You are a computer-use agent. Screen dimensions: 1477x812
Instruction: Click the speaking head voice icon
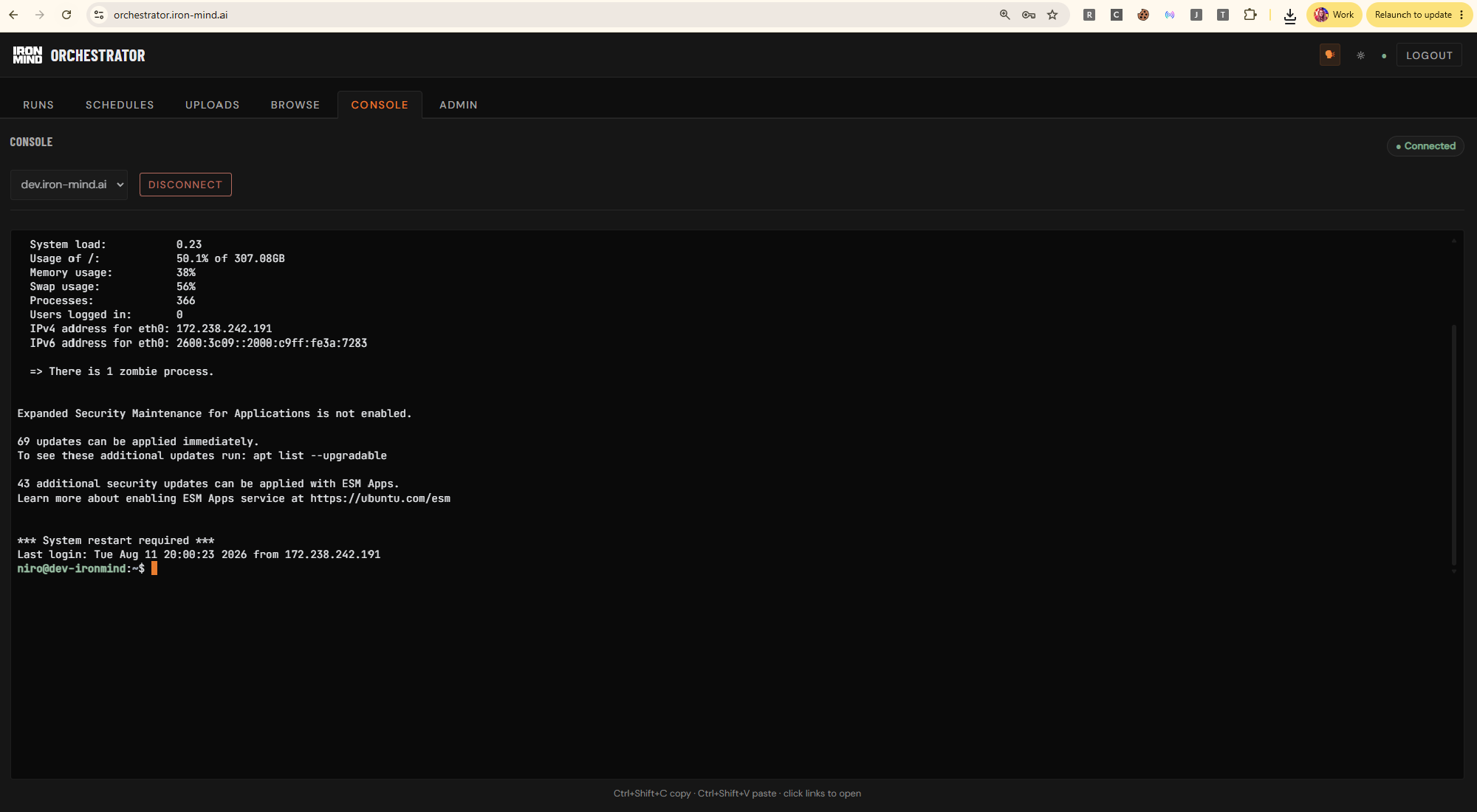point(1330,55)
